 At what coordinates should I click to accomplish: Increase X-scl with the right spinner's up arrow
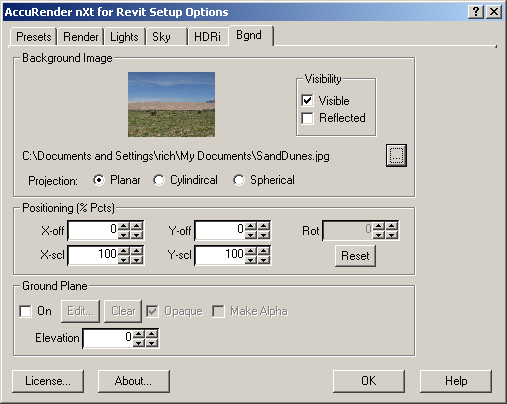[137, 251]
